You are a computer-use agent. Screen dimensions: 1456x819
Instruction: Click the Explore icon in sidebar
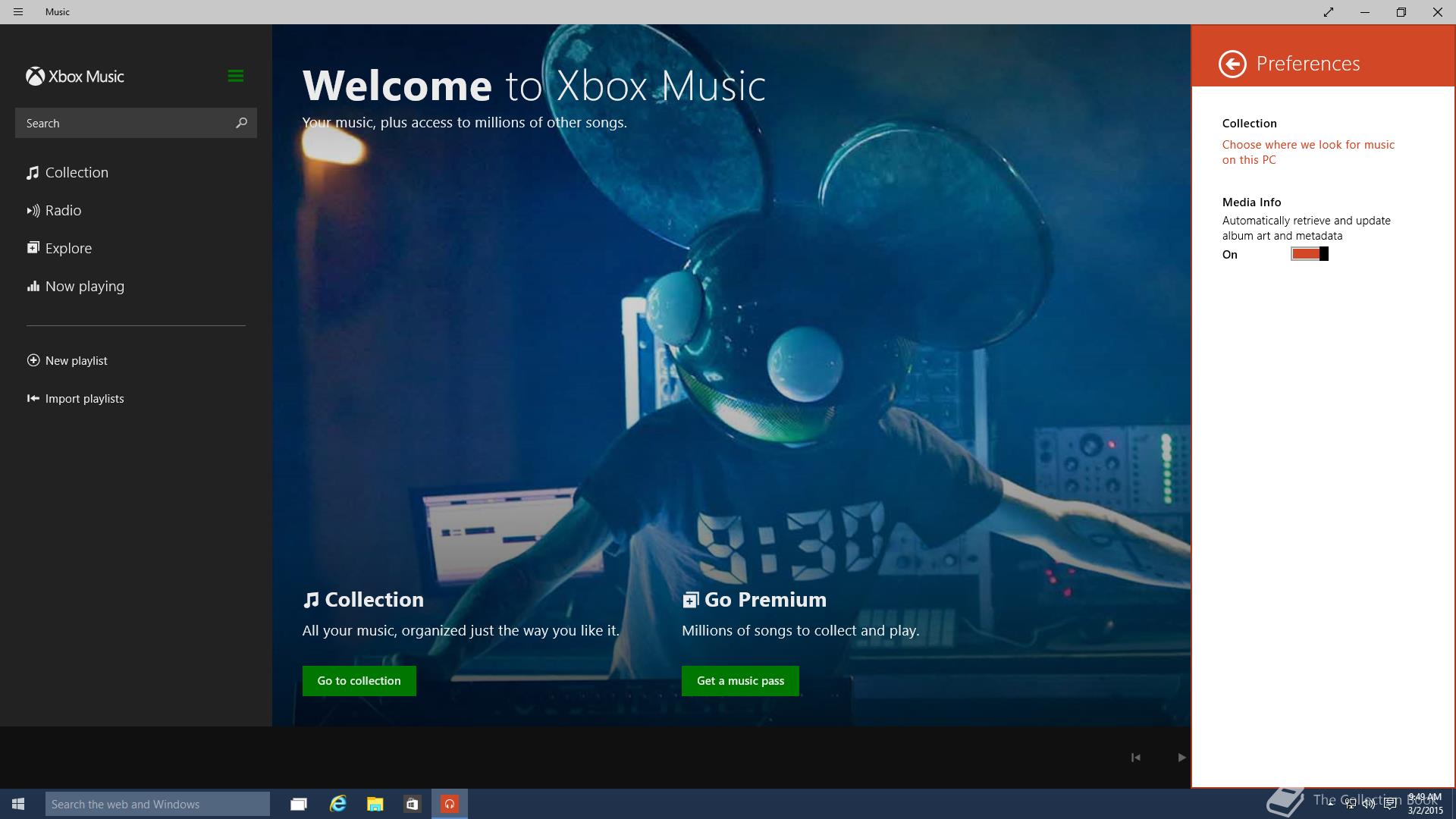(33, 248)
